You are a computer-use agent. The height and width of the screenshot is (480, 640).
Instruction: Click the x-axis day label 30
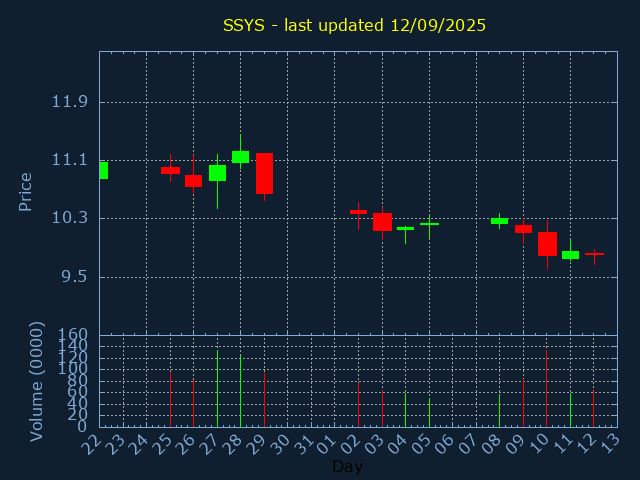pyautogui.click(x=280, y=445)
